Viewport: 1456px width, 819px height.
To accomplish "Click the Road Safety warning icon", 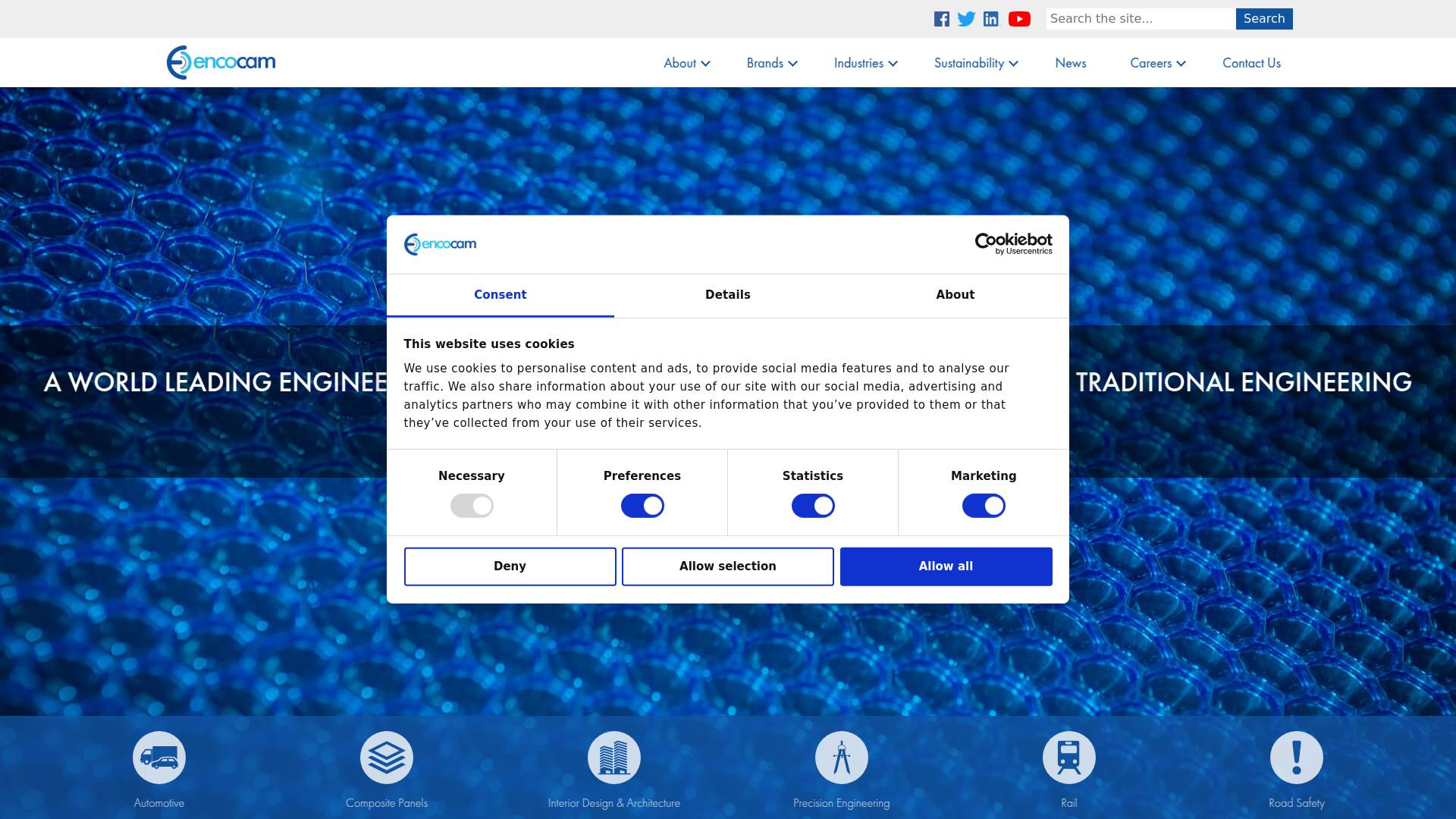I will [x=1297, y=757].
